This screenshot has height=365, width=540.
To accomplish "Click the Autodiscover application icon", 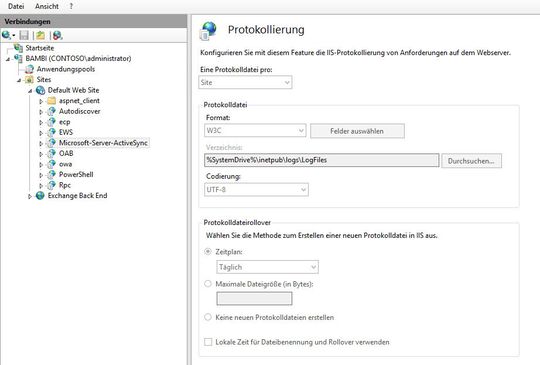I will (52, 111).
